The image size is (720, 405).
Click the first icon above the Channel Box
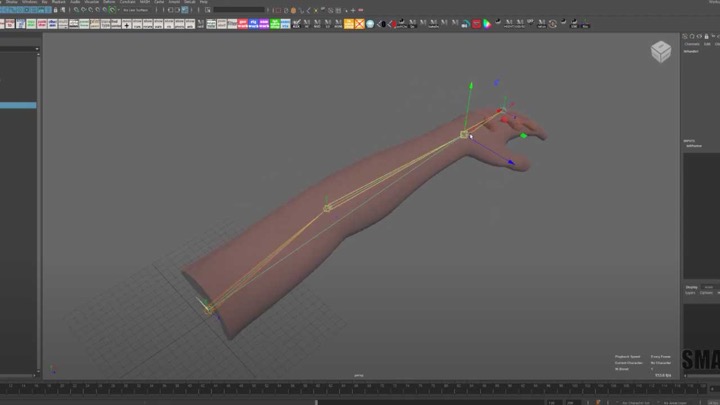(x=685, y=36)
